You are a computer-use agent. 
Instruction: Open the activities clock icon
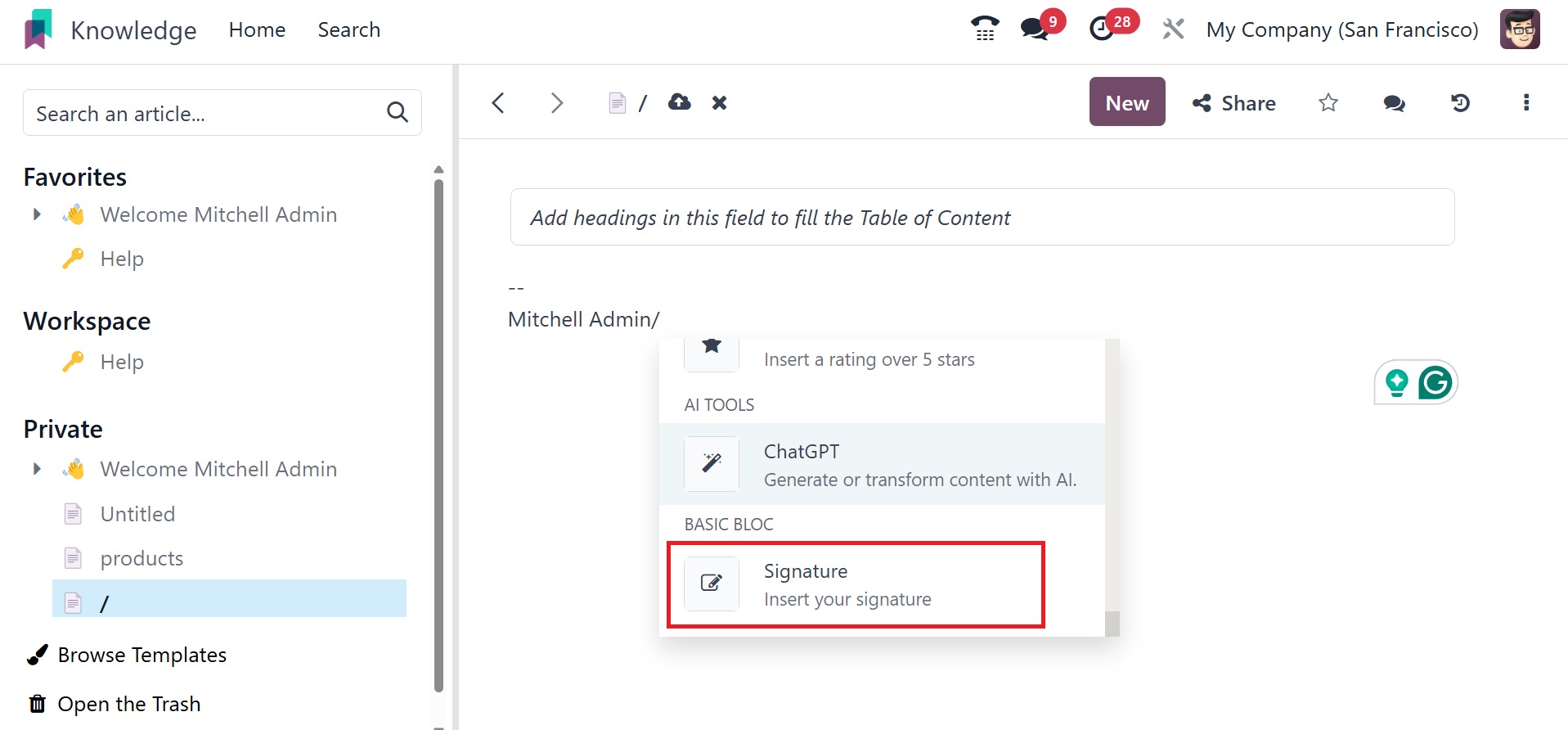1103,29
